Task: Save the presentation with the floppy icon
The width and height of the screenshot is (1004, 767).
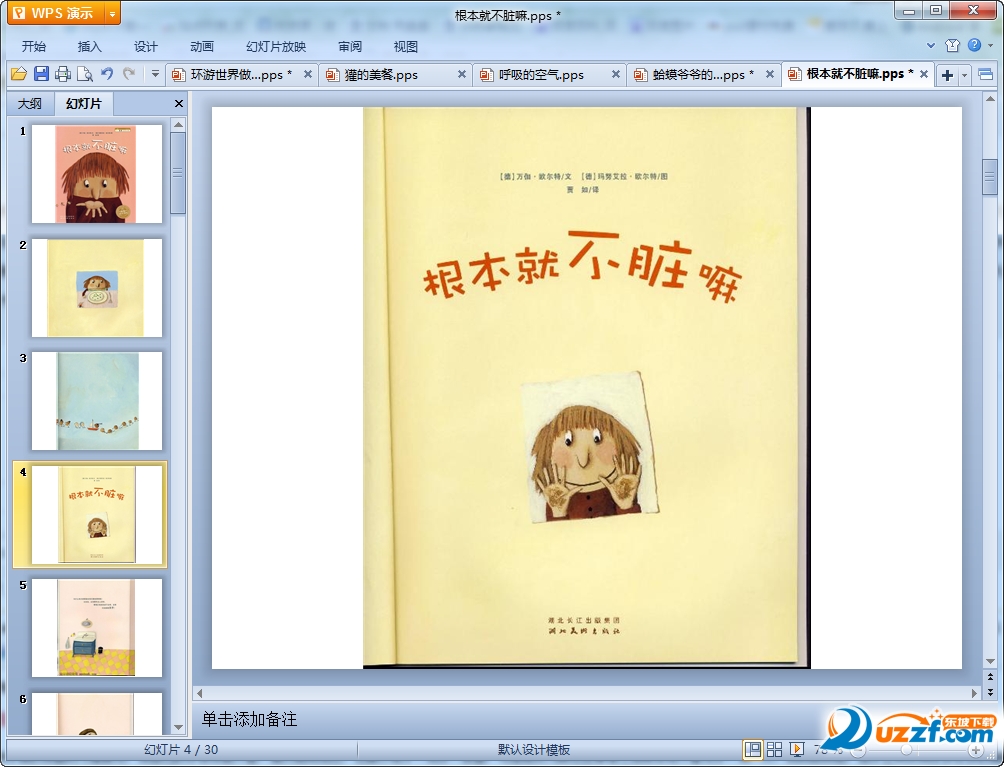Action: point(41,74)
